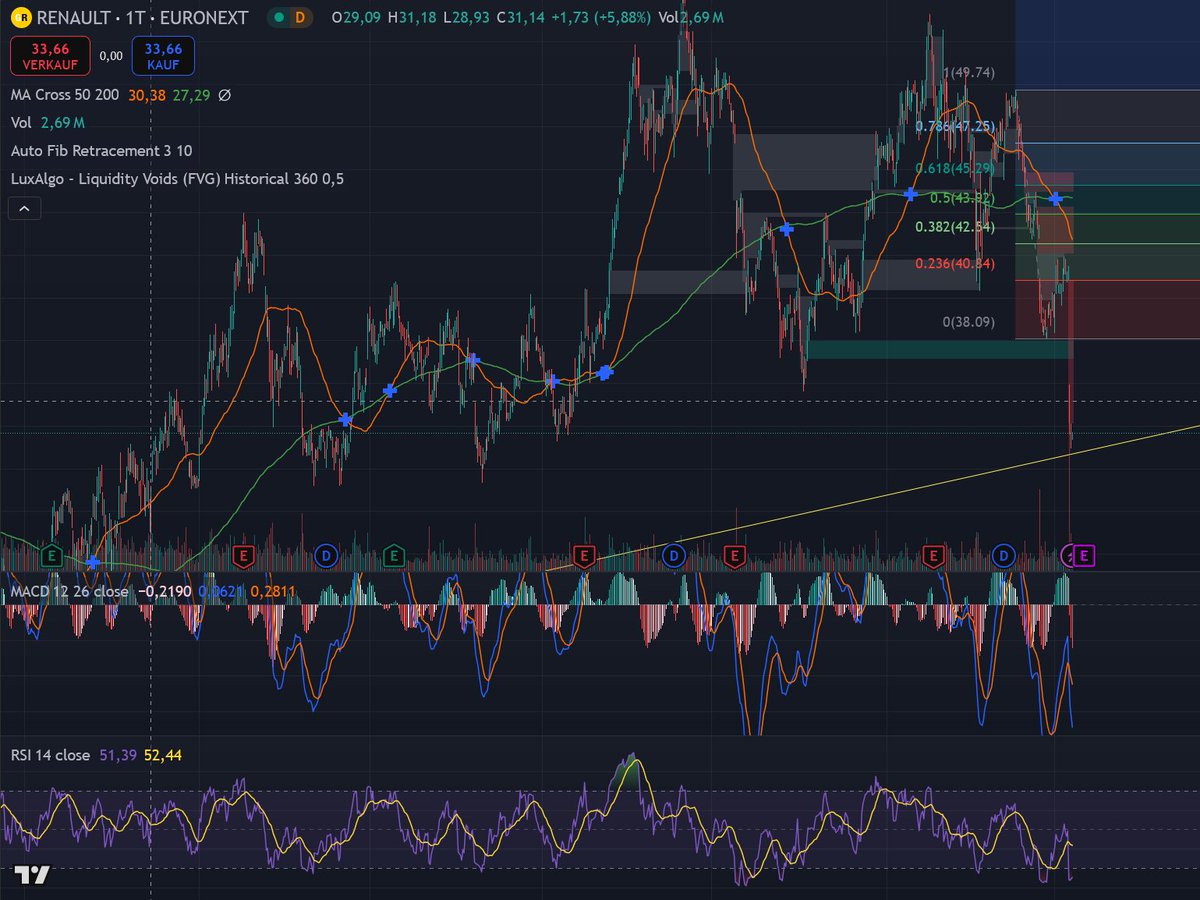Image resolution: width=1200 pixels, height=900 pixels.
Task: Click the orange D delayed-data indicator
Action: 298,18
